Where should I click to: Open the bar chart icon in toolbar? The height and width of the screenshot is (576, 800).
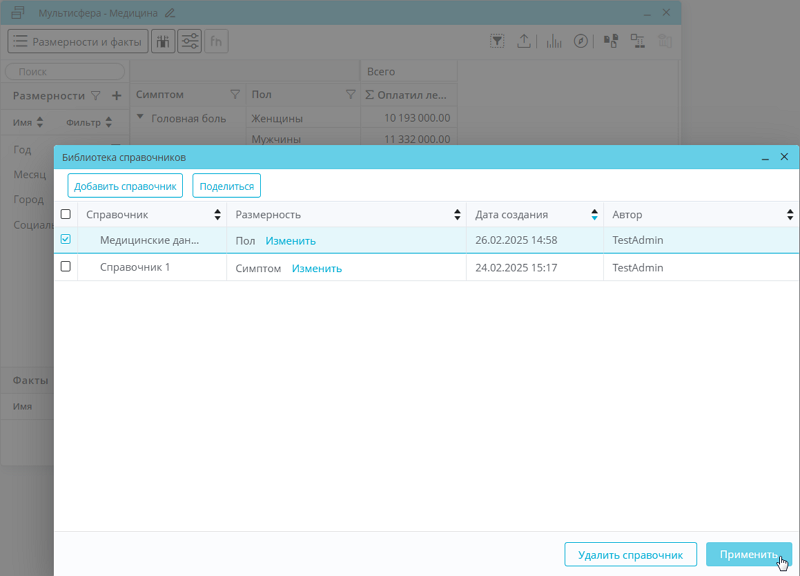553,41
